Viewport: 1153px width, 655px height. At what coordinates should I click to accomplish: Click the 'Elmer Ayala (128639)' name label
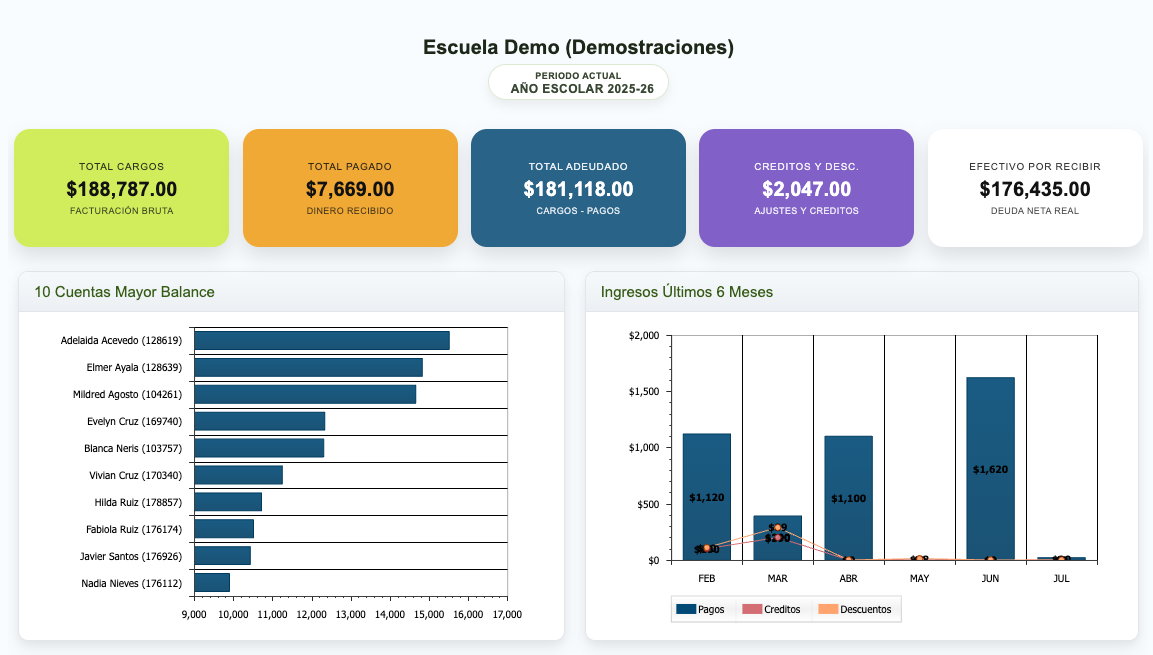point(134,368)
